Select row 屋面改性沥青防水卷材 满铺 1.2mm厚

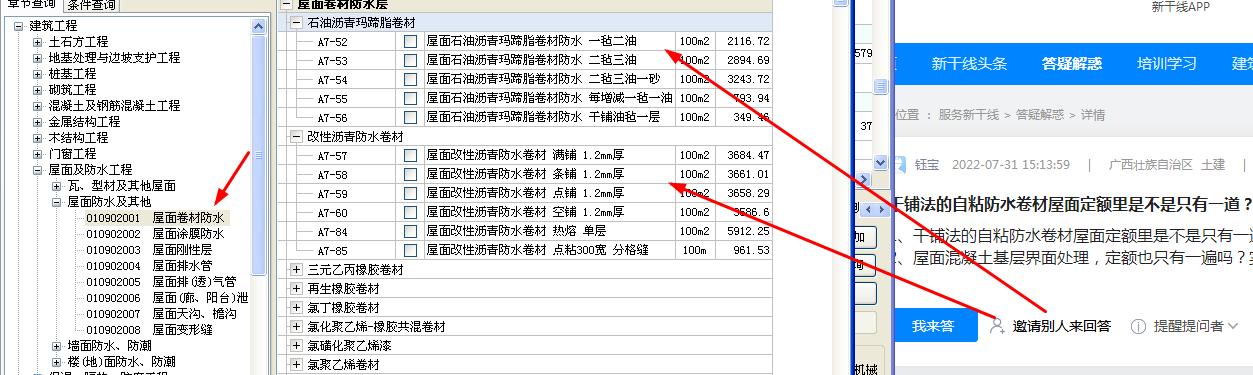tap(526, 156)
